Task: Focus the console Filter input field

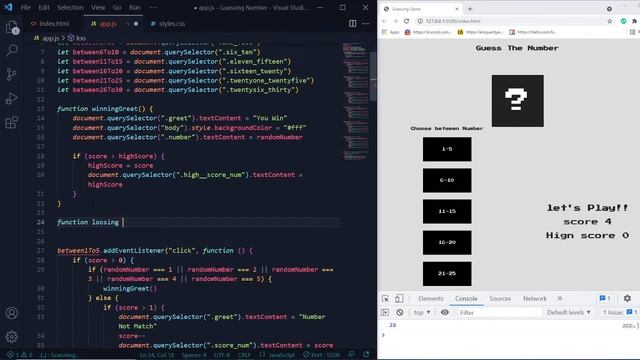Action: click(499, 312)
